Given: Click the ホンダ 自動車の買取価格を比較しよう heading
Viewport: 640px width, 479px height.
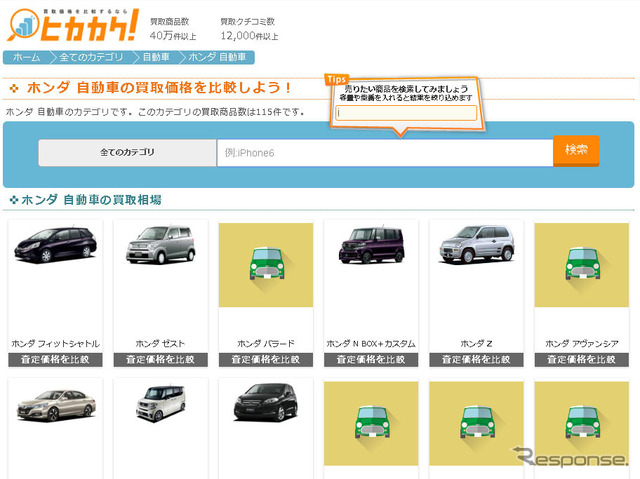Looking at the screenshot, I should pyautogui.click(x=159, y=88).
